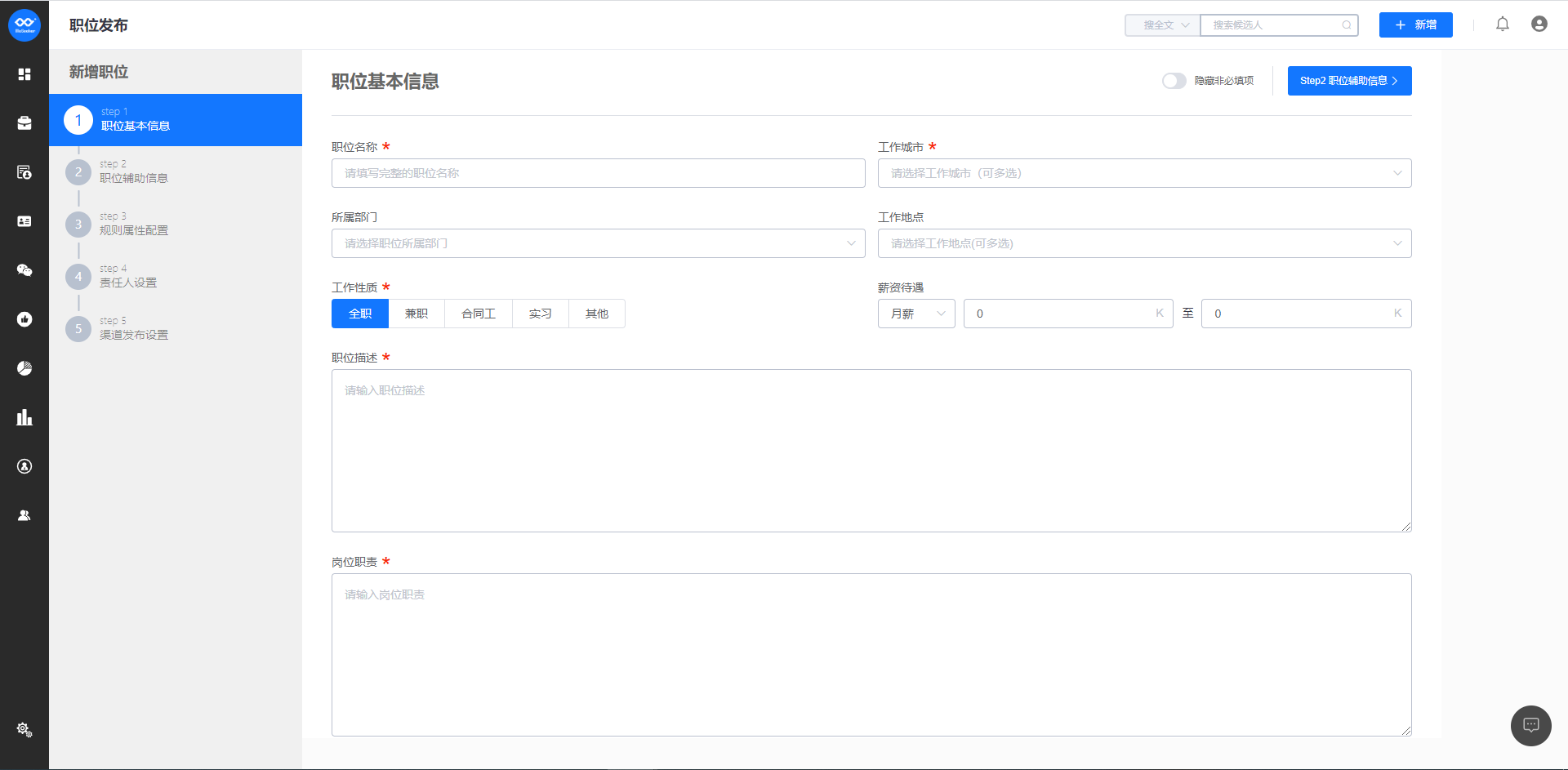Open the 所属部门 dropdown
Screen dimensions: 1568x770
[599, 243]
